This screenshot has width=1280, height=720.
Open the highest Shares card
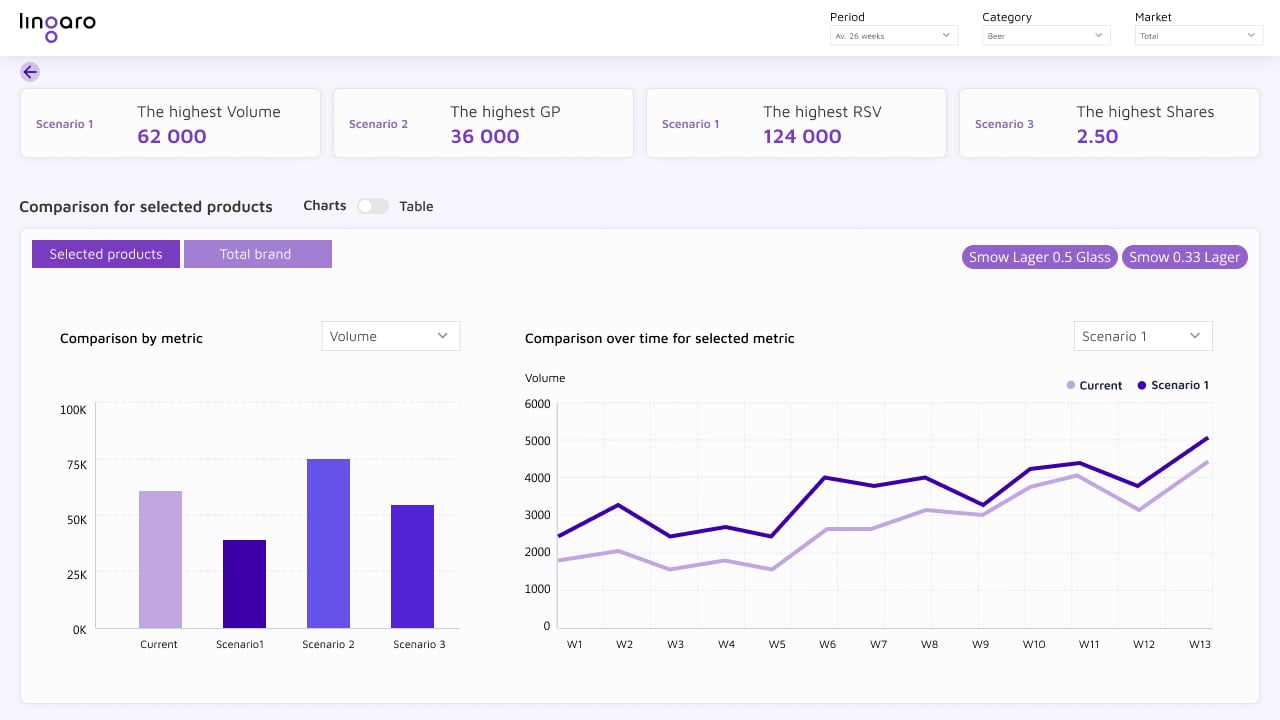tap(1109, 123)
